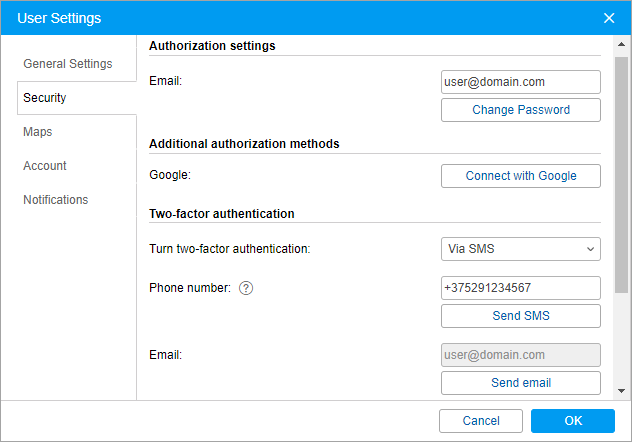Screen dimensions: 632x442
Task: Expand the two-factor authentication method dropdown
Action: (520, 248)
